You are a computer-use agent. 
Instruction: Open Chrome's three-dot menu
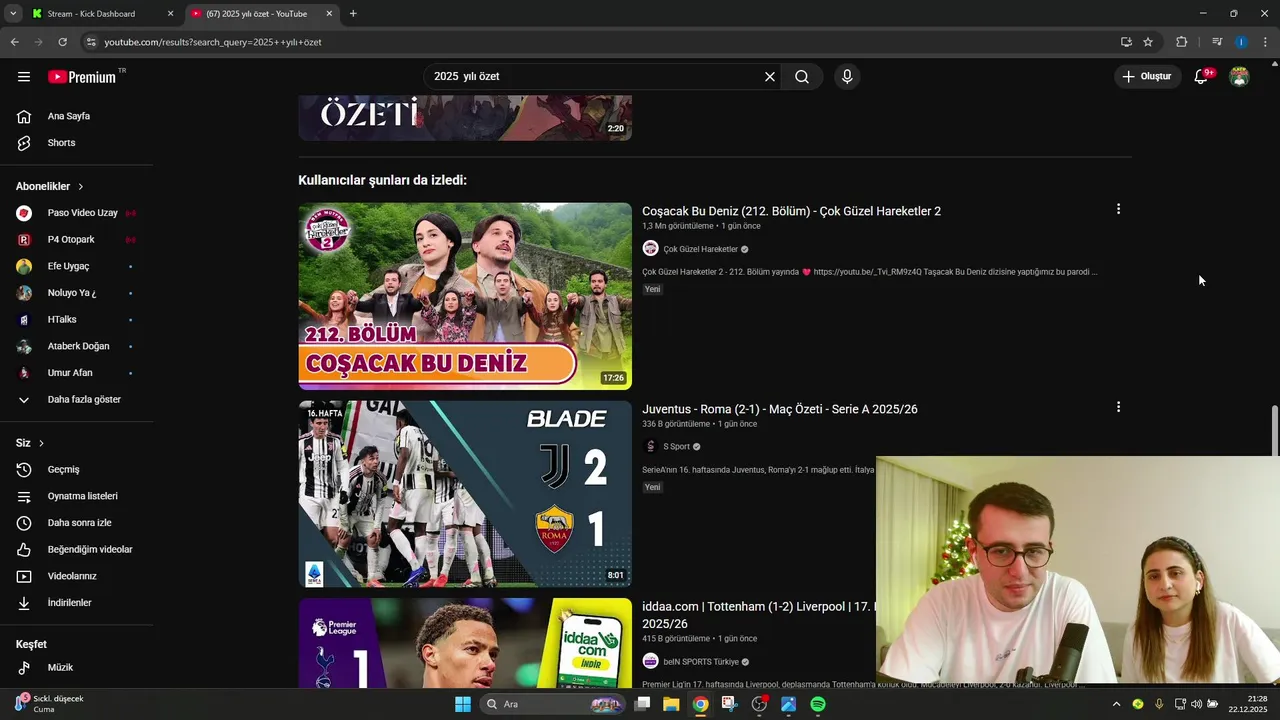(x=1266, y=42)
